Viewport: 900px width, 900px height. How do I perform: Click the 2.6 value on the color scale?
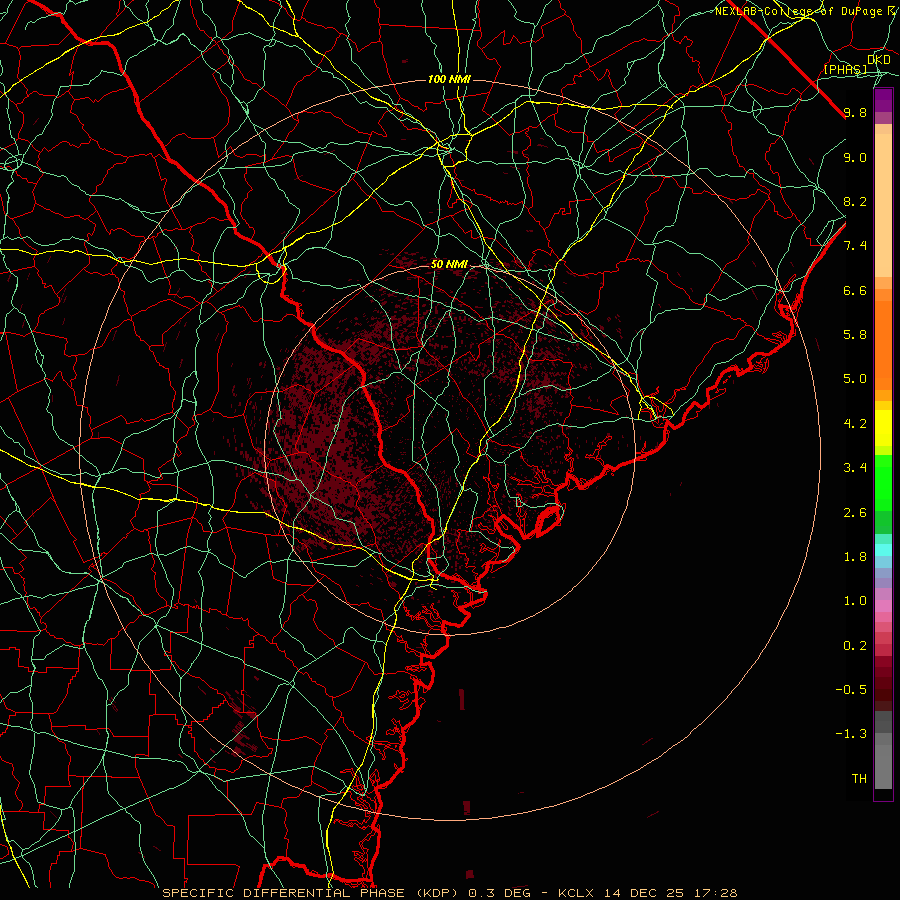click(x=855, y=513)
